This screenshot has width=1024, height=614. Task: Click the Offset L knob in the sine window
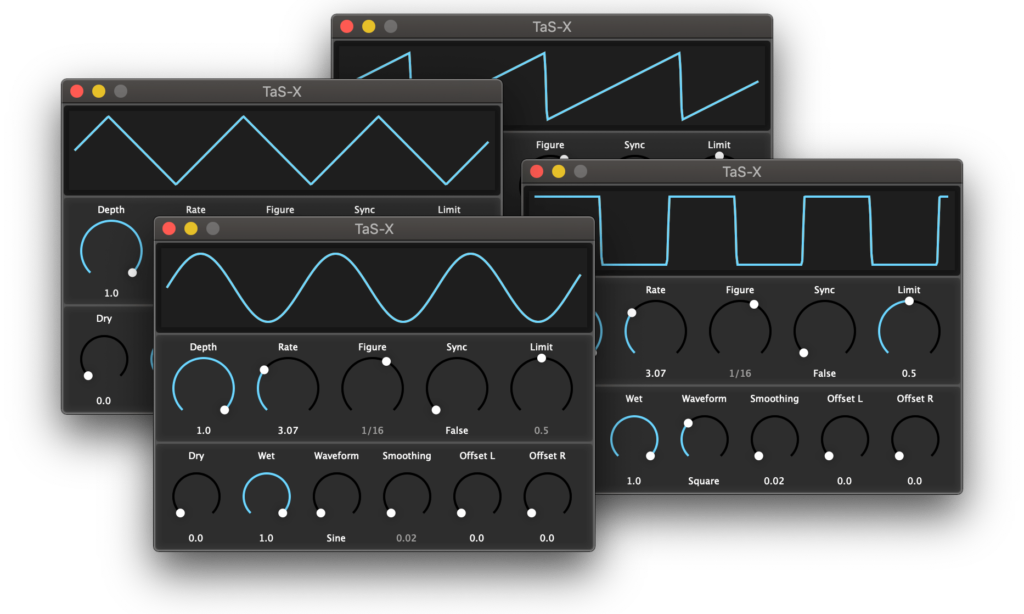(476, 495)
